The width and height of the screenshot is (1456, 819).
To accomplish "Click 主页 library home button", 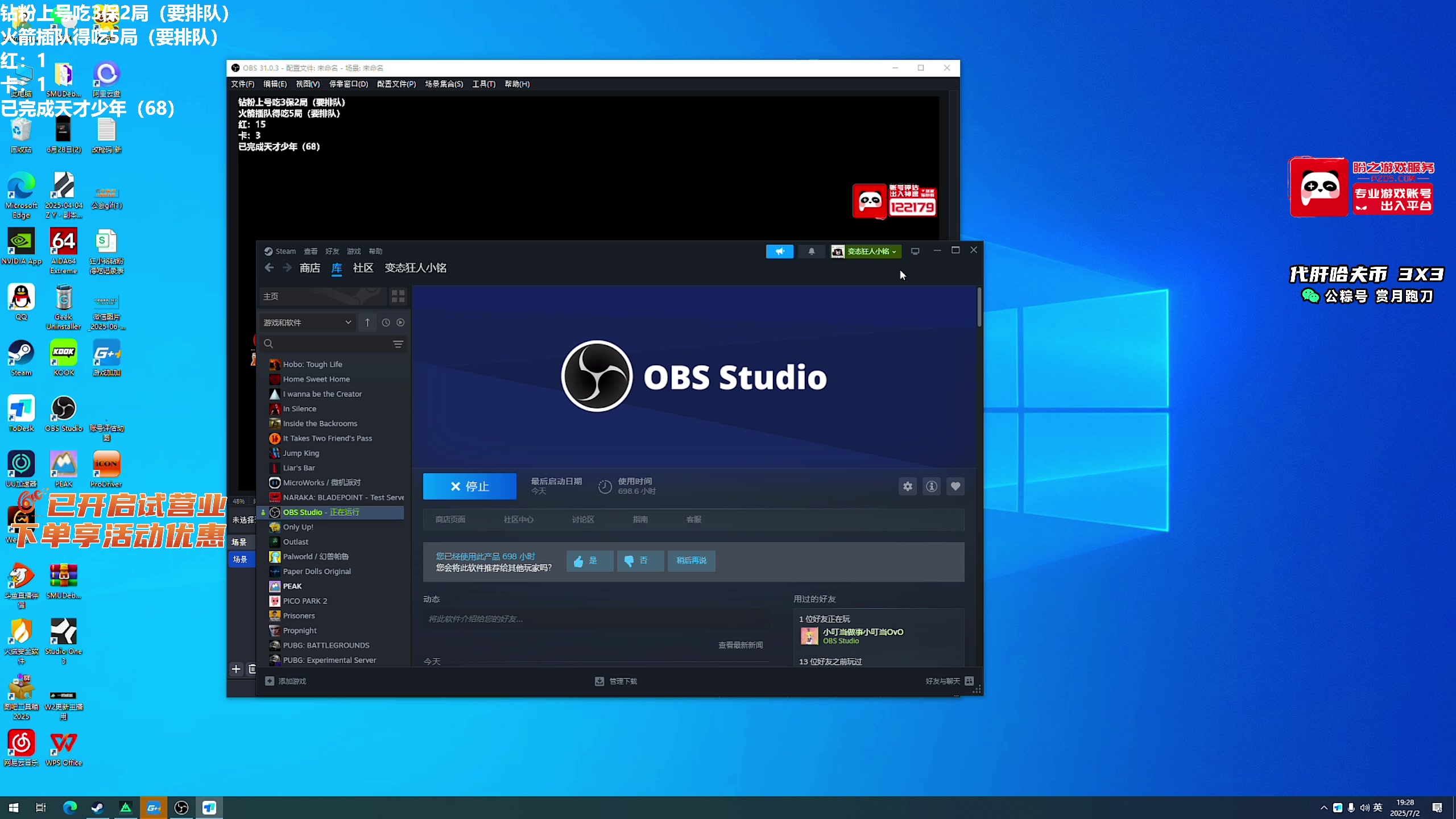I will pos(323,296).
